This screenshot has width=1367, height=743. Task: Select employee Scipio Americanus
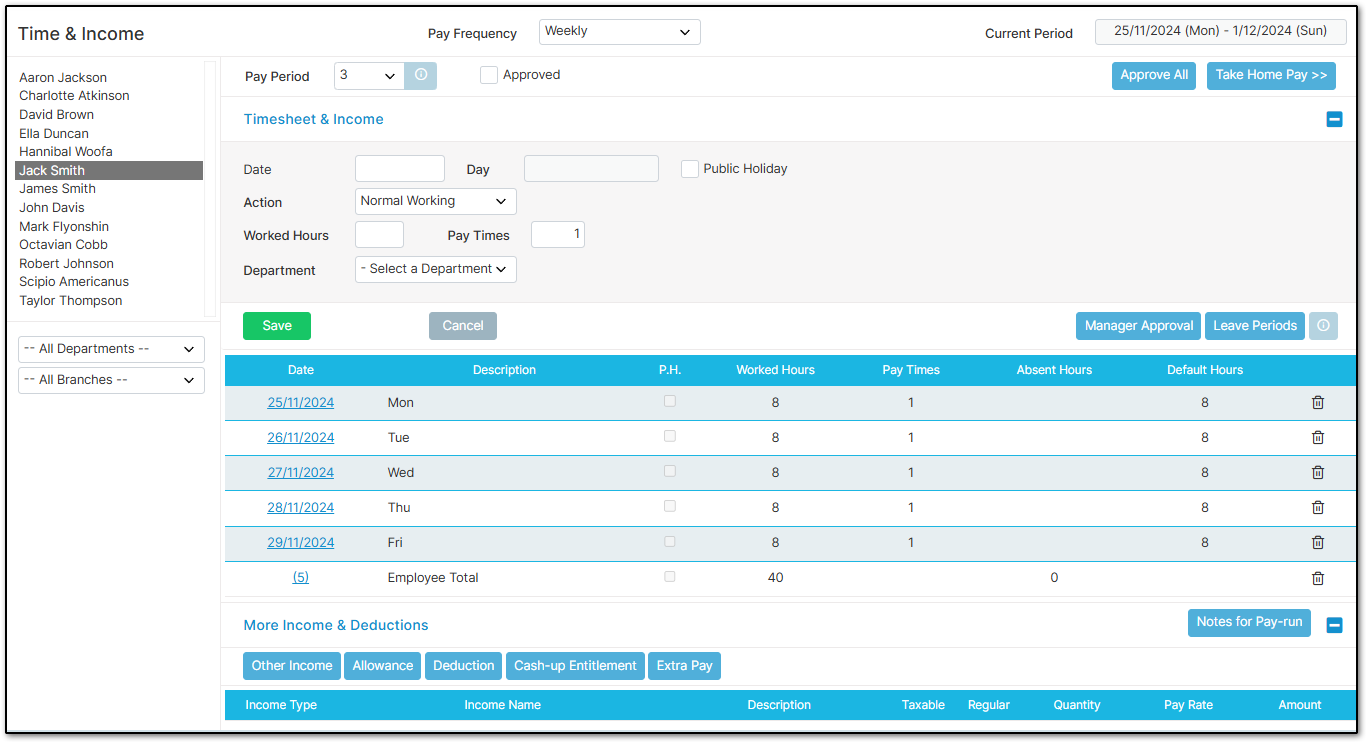(x=74, y=282)
